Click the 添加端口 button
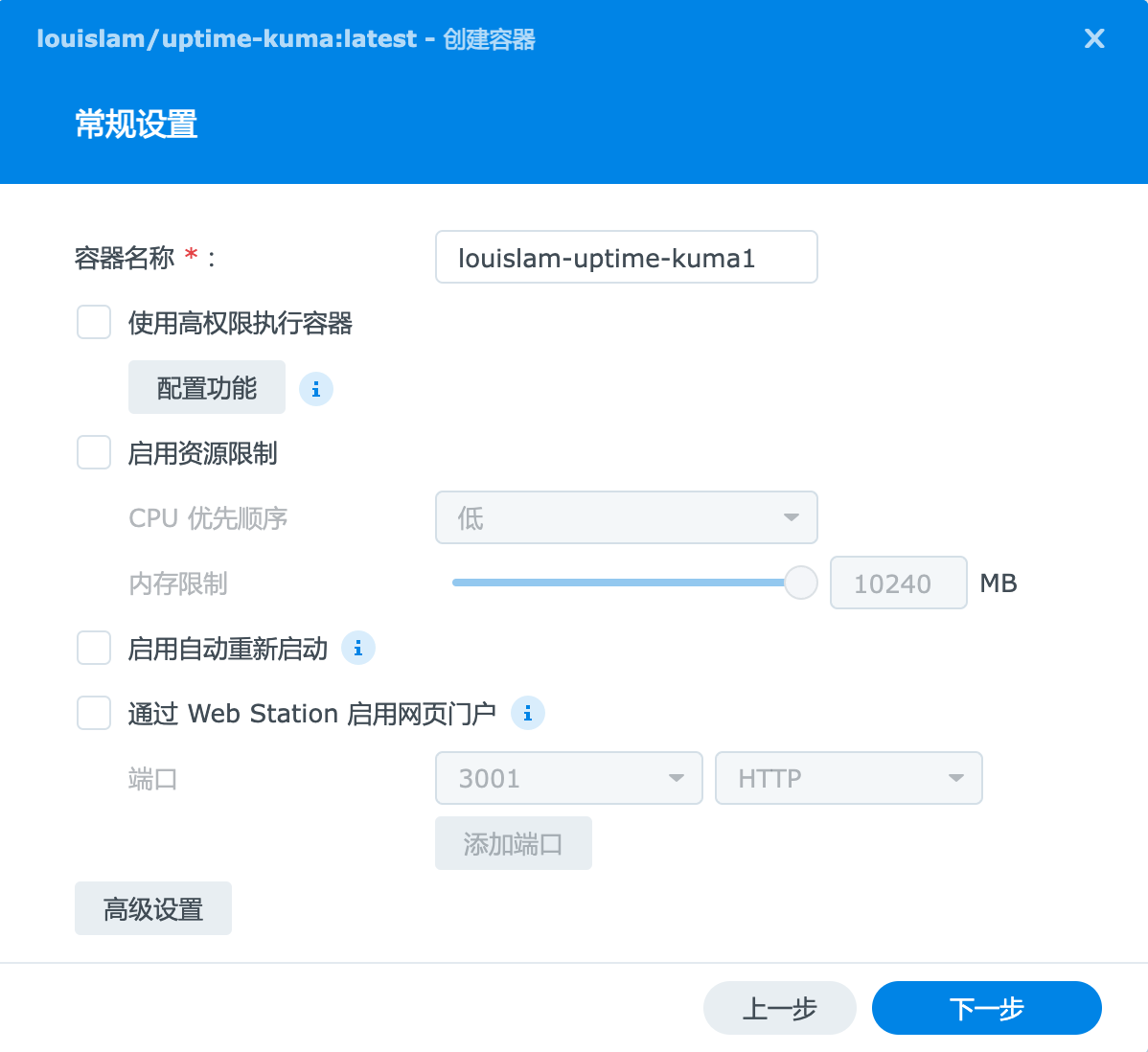The height and width of the screenshot is (1052, 1148). tap(514, 843)
